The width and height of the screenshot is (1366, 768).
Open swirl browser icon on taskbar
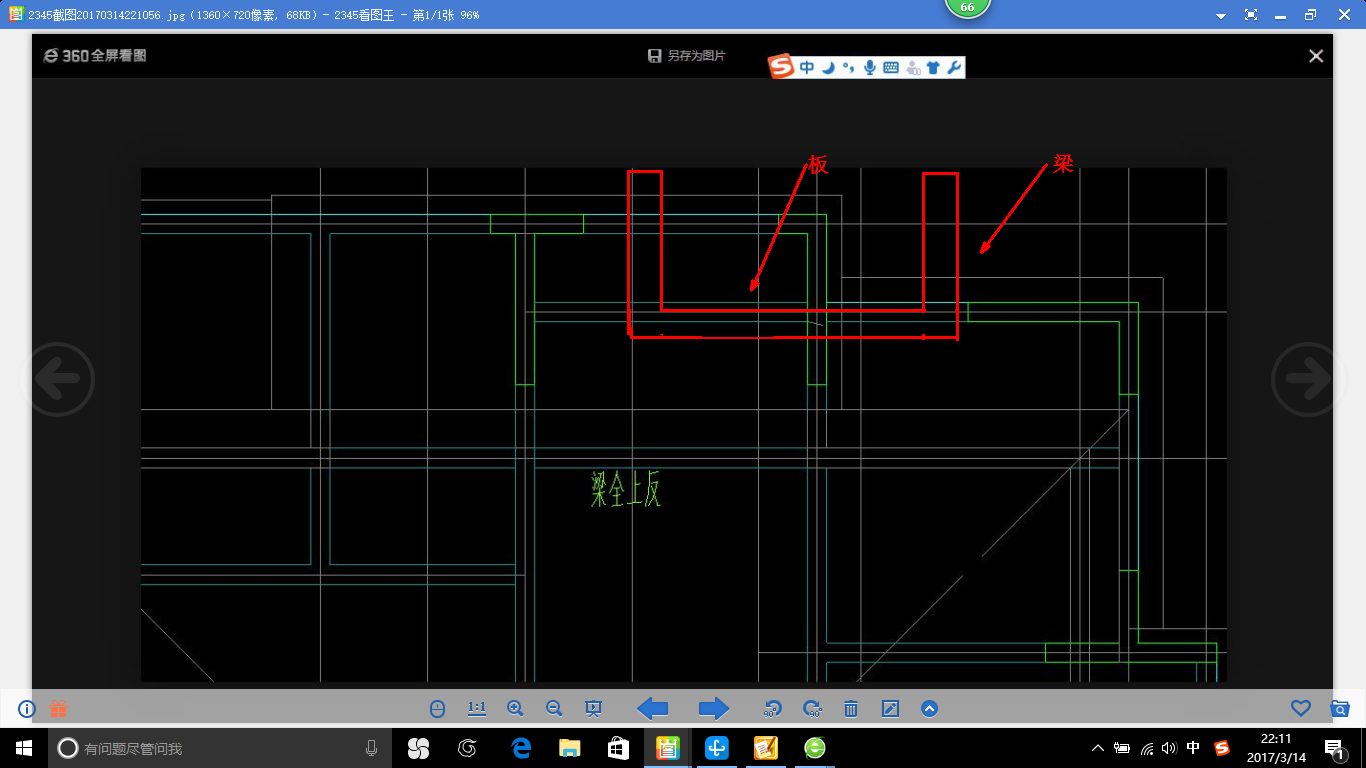pyautogui.click(x=467, y=748)
